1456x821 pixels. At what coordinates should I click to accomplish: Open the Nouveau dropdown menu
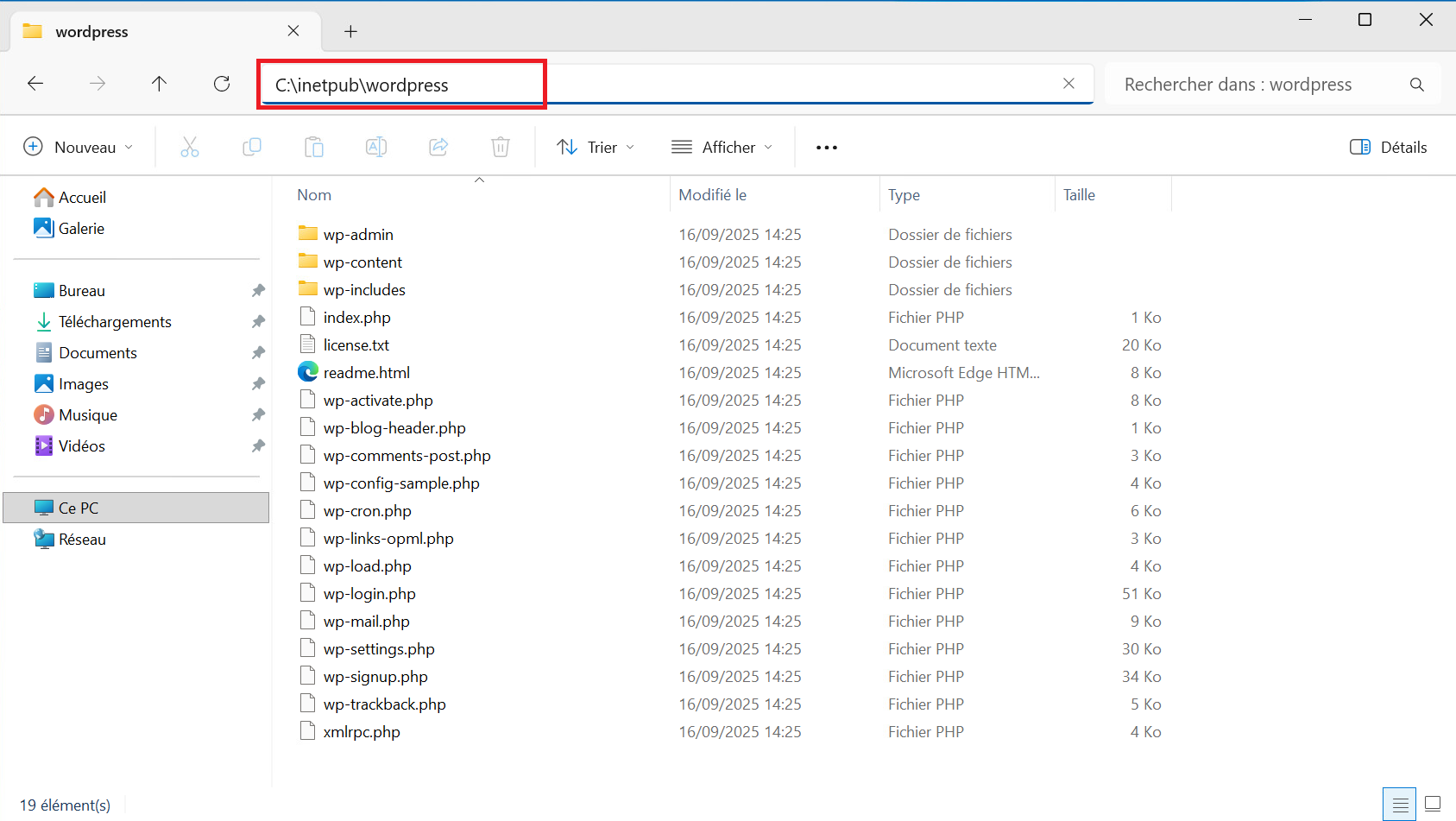pos(79,147)
